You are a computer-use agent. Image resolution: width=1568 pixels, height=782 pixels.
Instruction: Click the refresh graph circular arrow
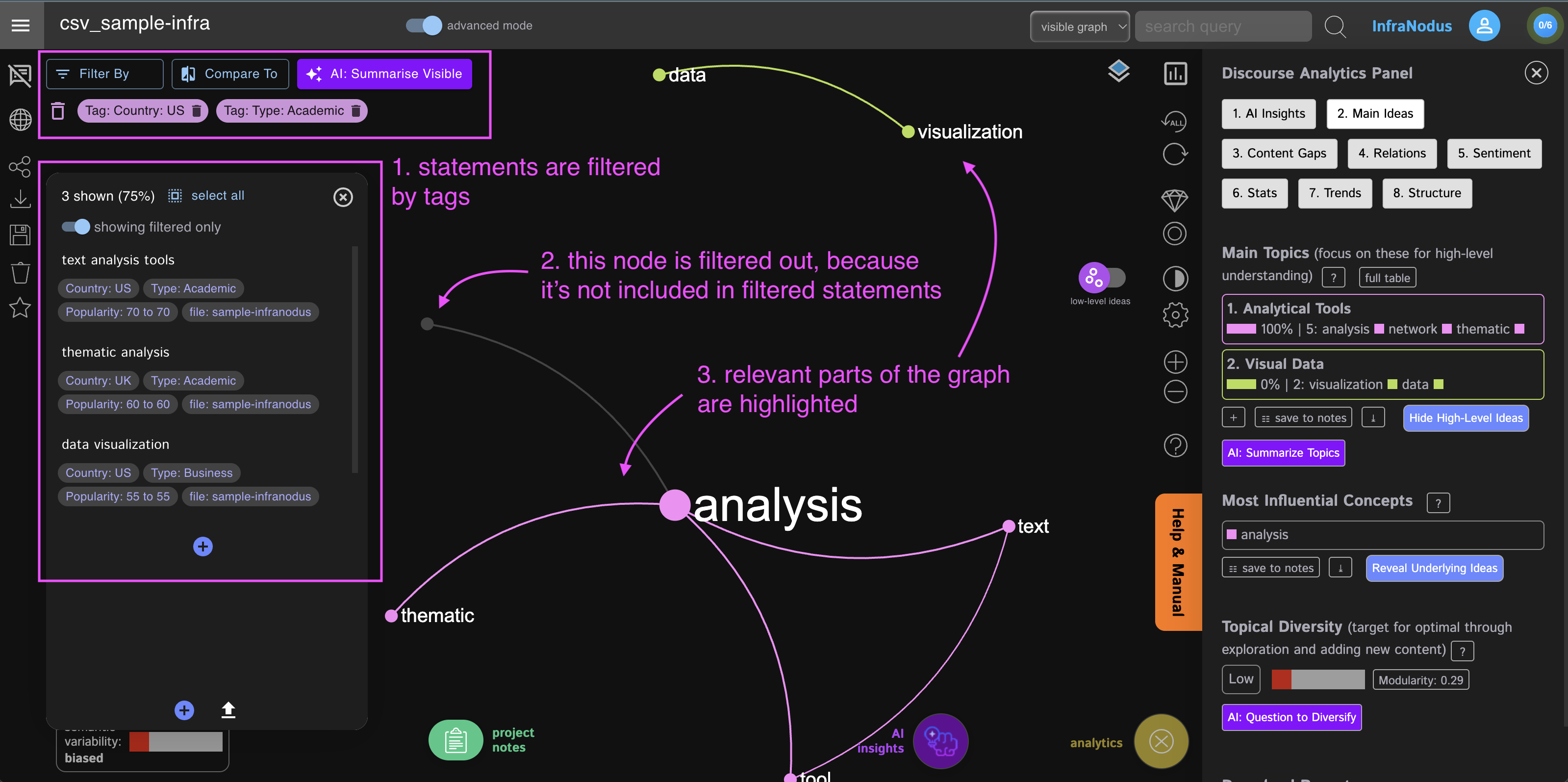(1175, 154)
